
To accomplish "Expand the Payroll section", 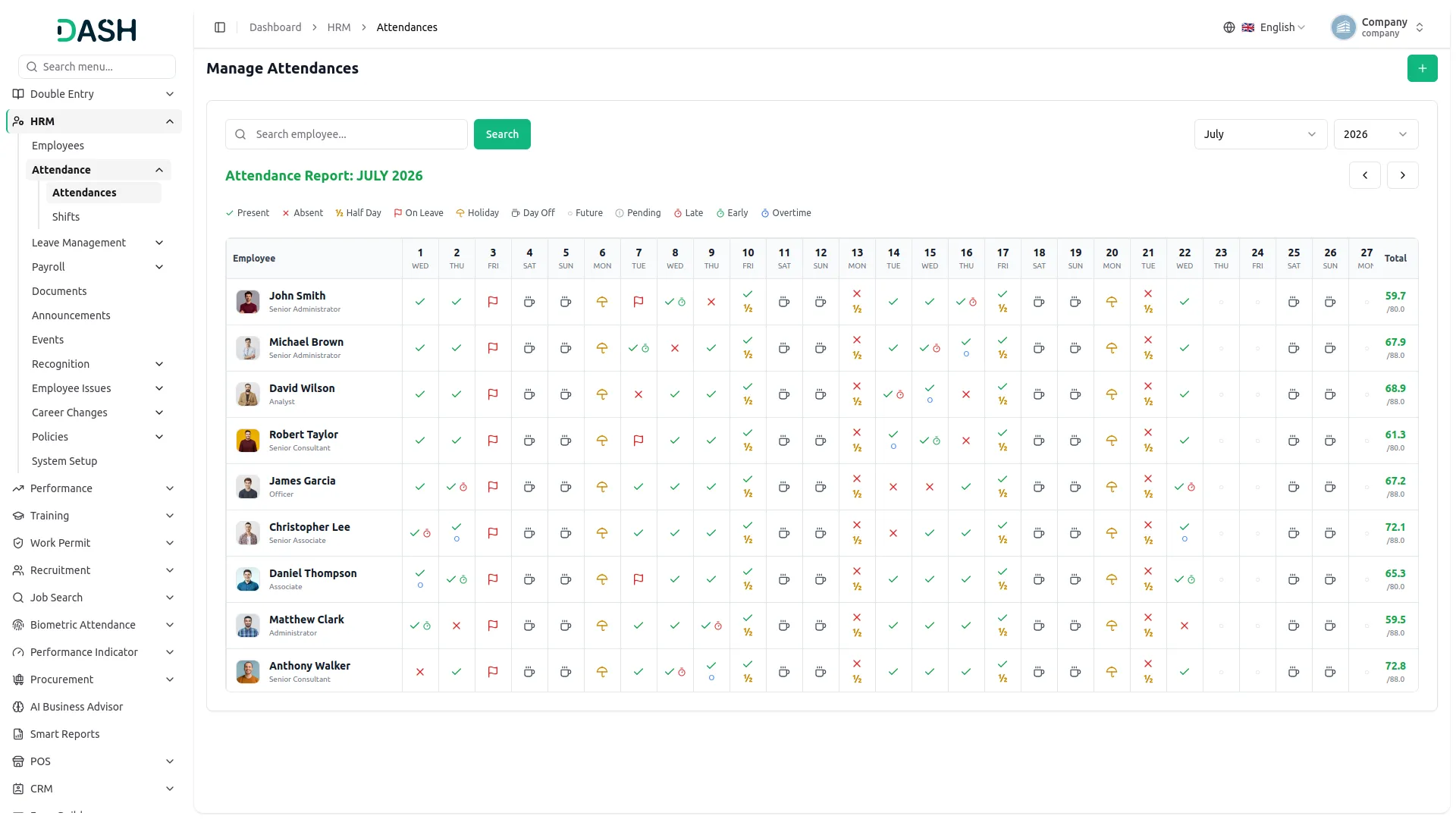I will [x=97, y=267].
